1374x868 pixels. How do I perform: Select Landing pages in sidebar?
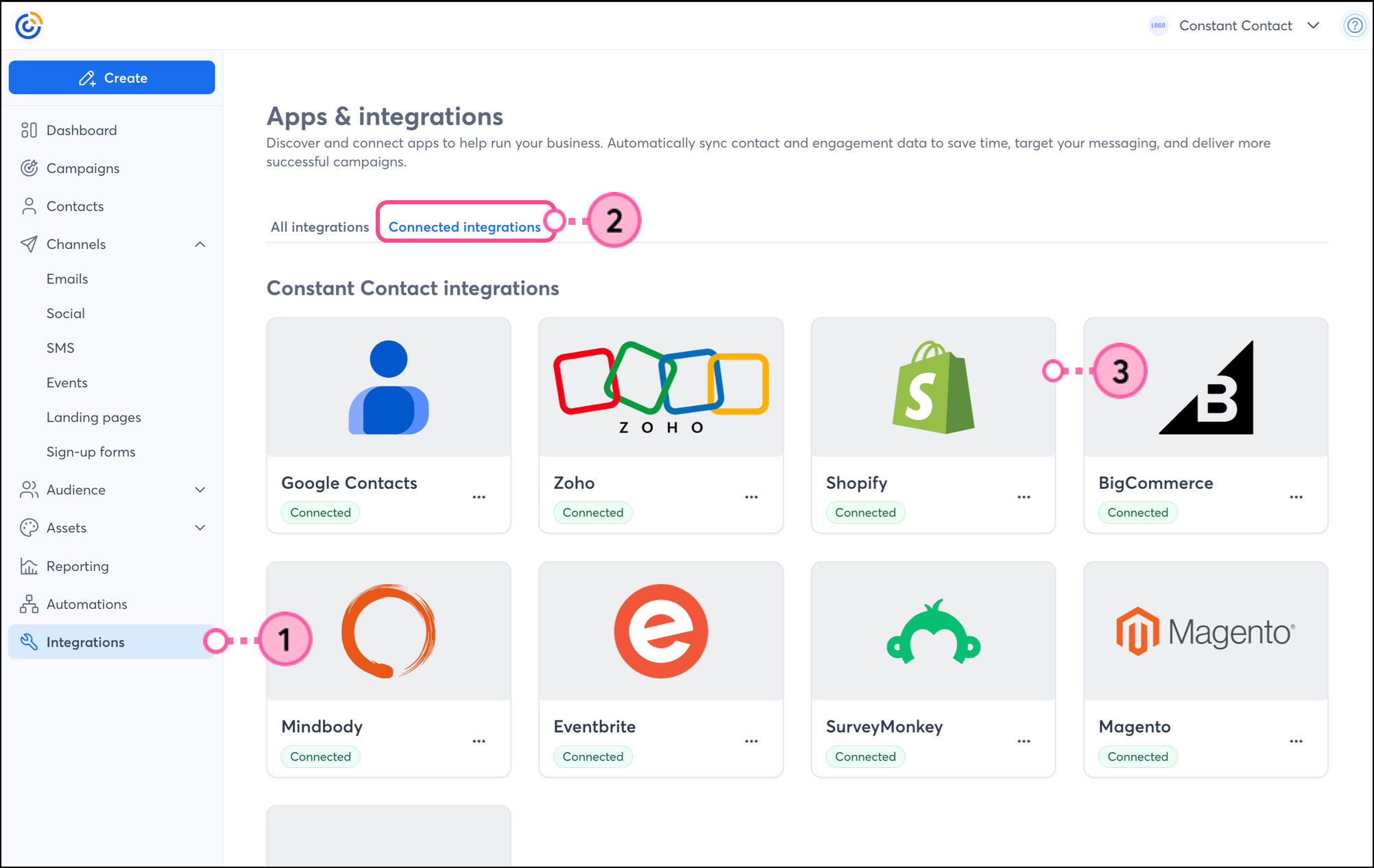(x=94, y=417)
